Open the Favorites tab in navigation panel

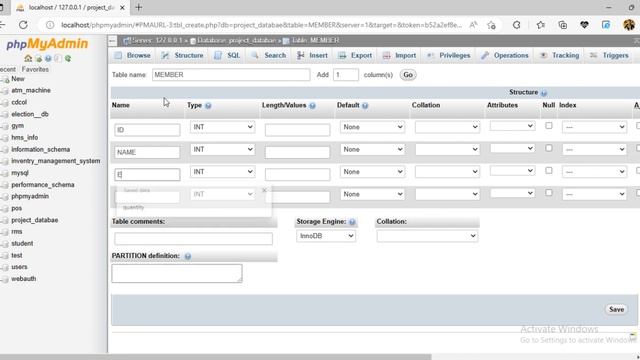[35, 69]
